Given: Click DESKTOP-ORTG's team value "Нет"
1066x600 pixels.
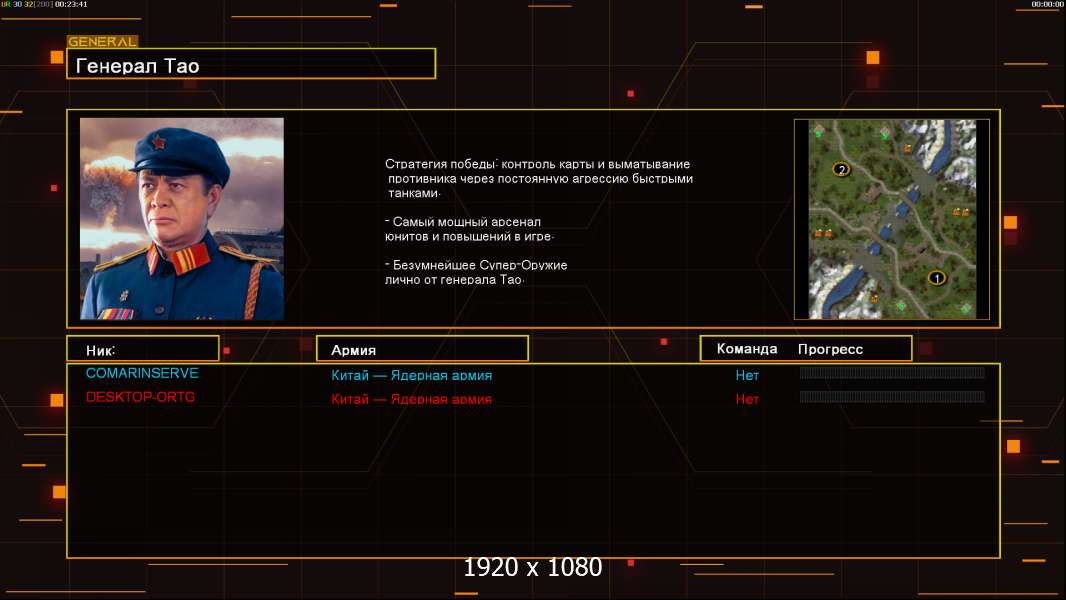Looking at the screenshot, I should coord(746,400).
